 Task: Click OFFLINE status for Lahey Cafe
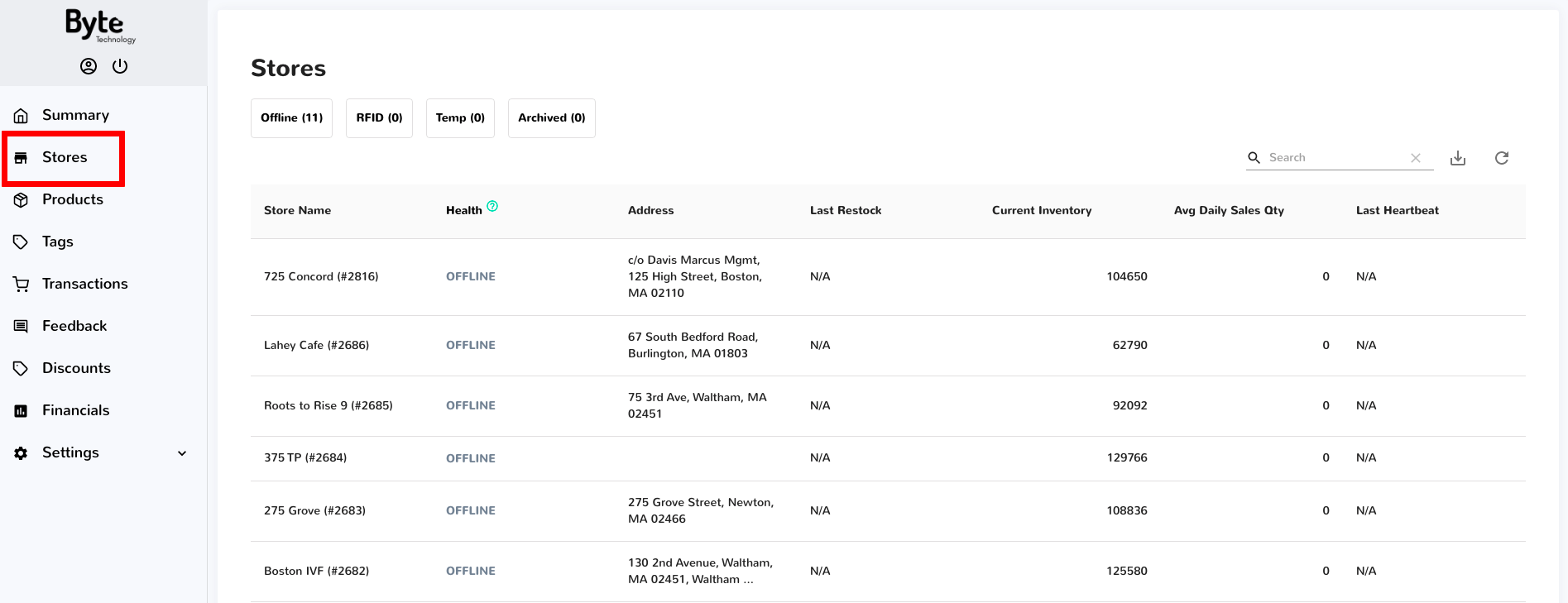[x=471, y=346]
